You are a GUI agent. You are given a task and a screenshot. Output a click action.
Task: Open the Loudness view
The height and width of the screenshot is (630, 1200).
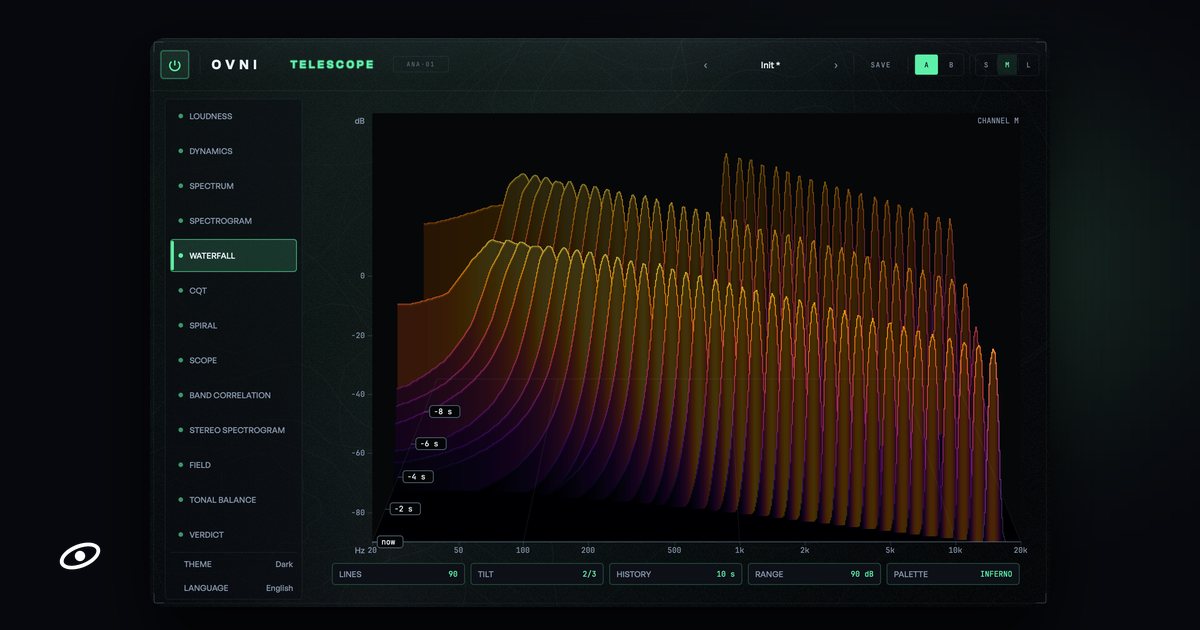pyautogui.click(x=234, y=116)
